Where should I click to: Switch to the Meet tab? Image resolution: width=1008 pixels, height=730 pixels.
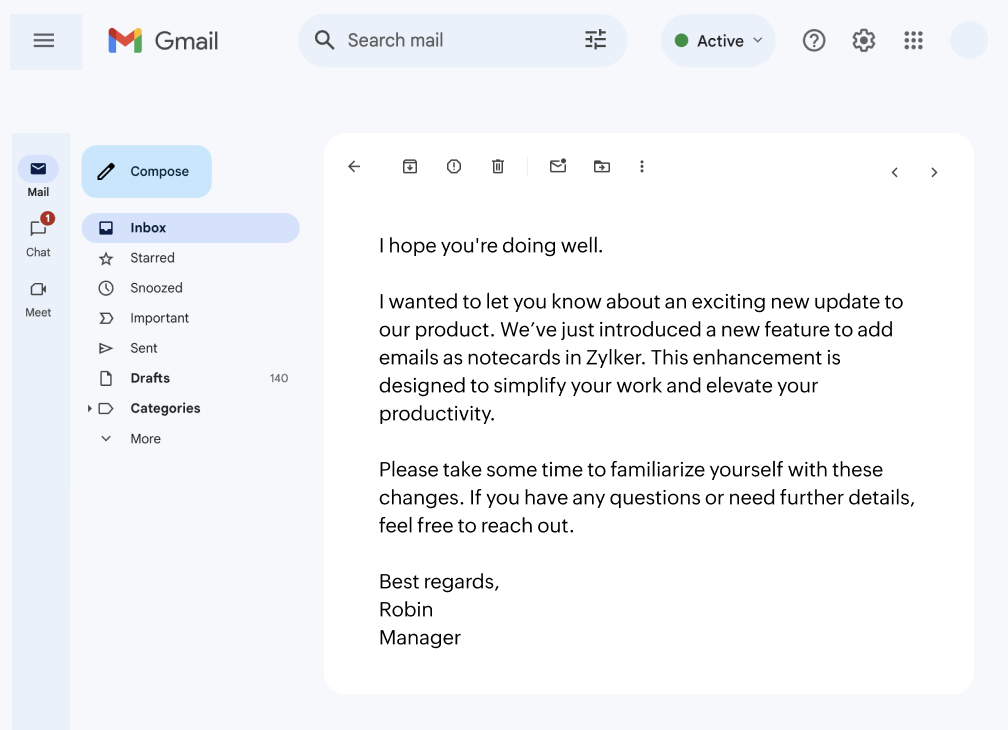point(38,296)
